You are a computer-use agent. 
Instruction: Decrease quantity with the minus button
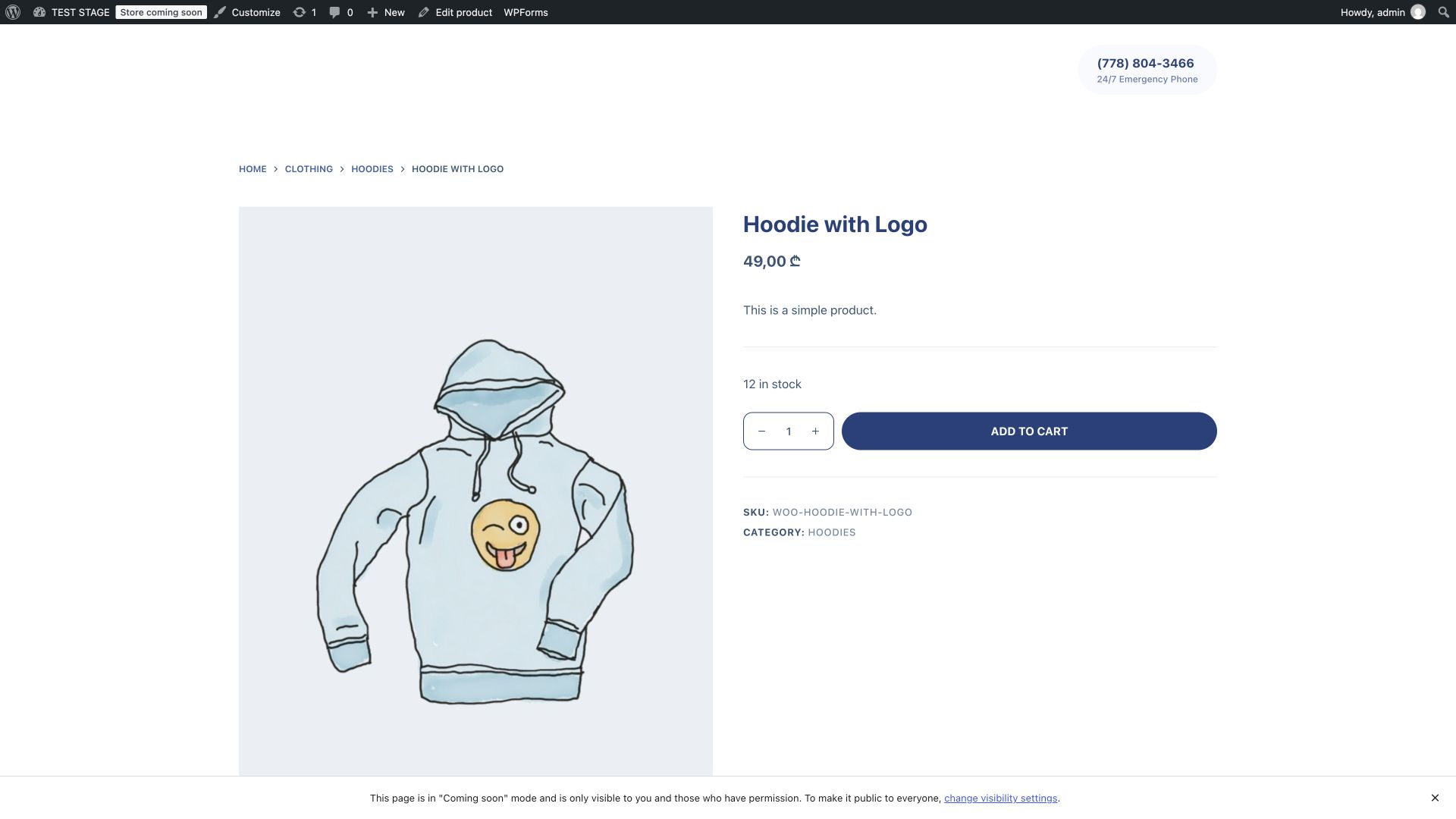tap(762, 431)
